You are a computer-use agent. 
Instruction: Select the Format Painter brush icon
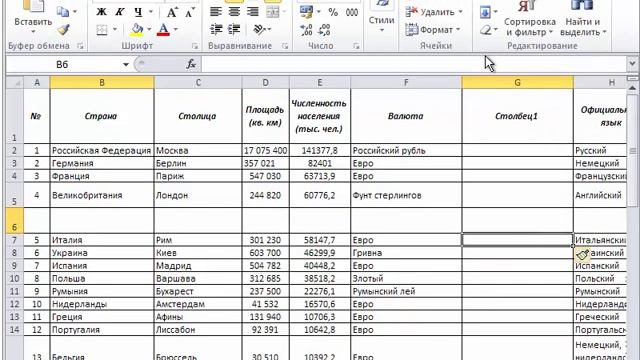coord(63,30)
